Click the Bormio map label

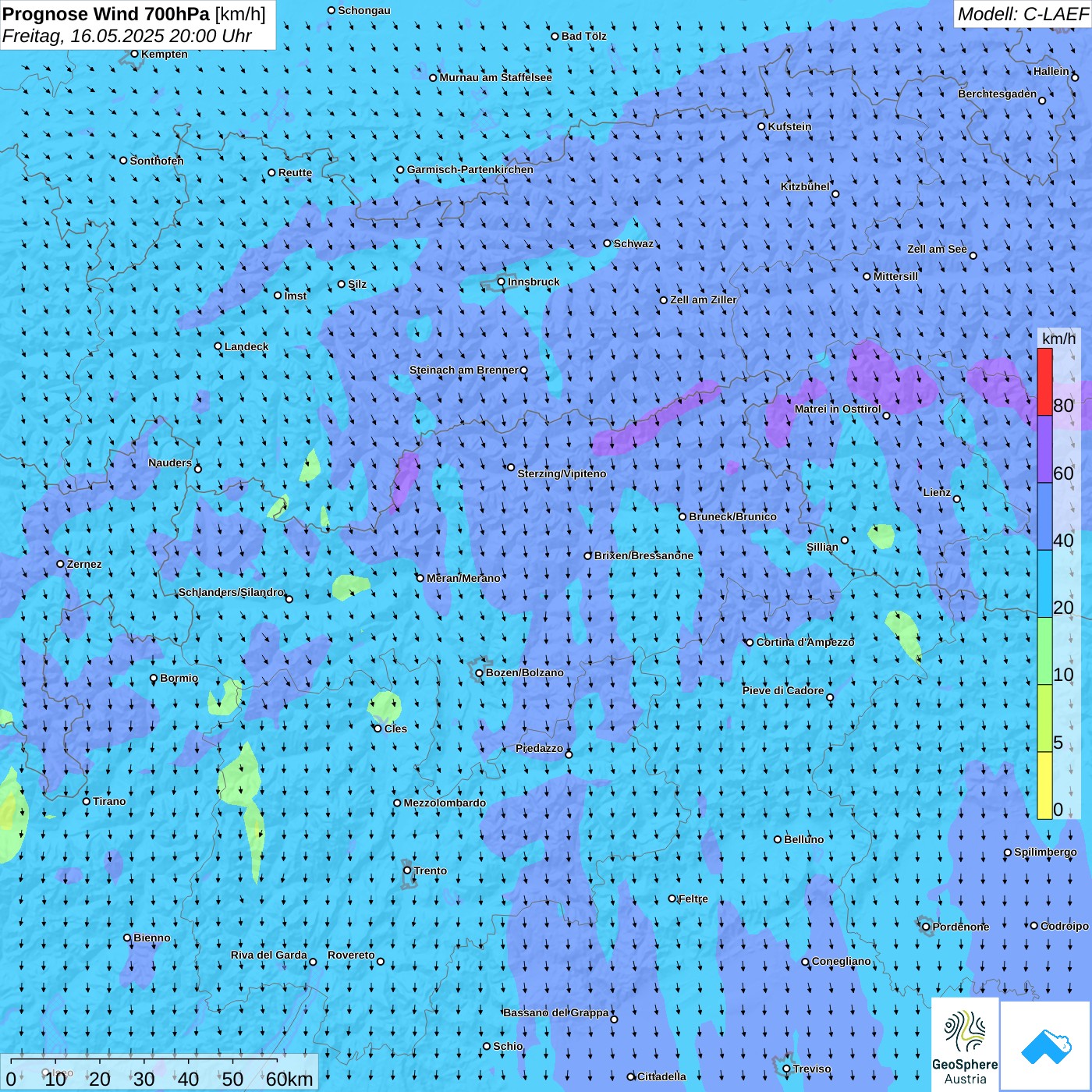click(179, 678)
